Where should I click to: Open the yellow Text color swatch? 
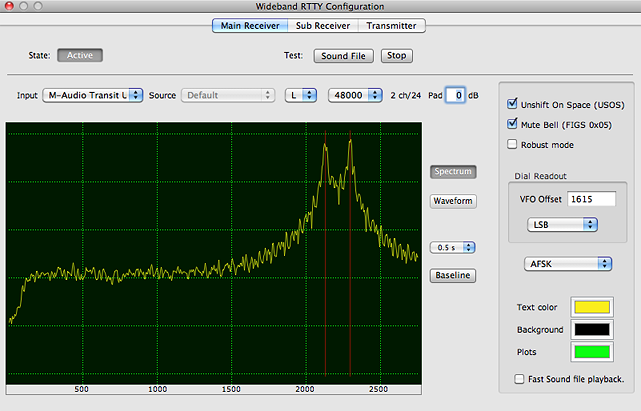tap(592, 307)
